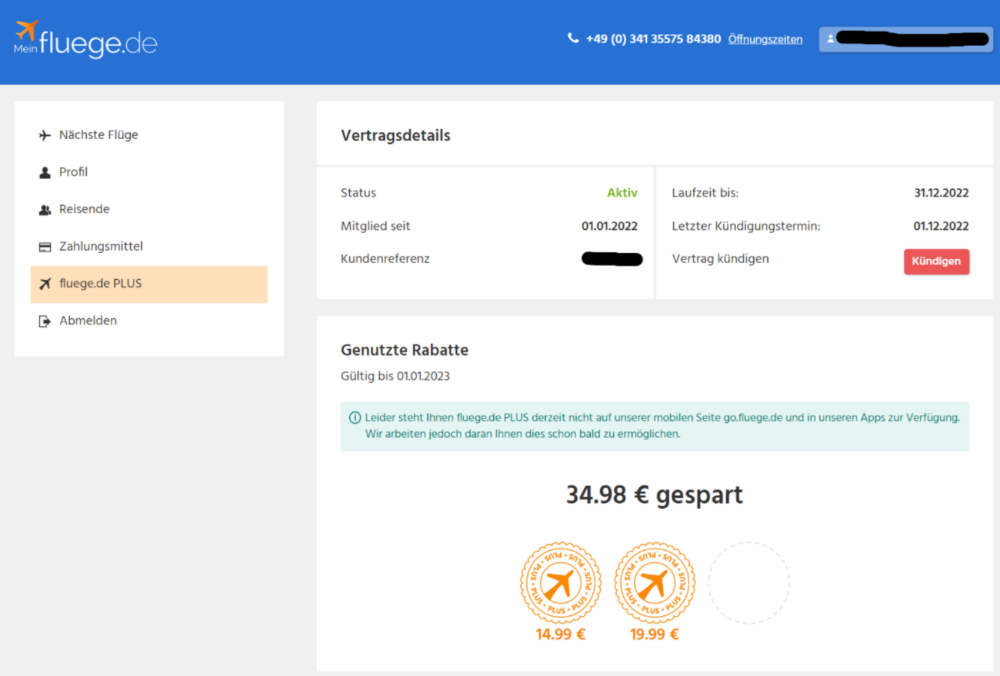Click the mobile availability notice text
The width and height of the screenshot is (1000, 676).
coord(662,425)
